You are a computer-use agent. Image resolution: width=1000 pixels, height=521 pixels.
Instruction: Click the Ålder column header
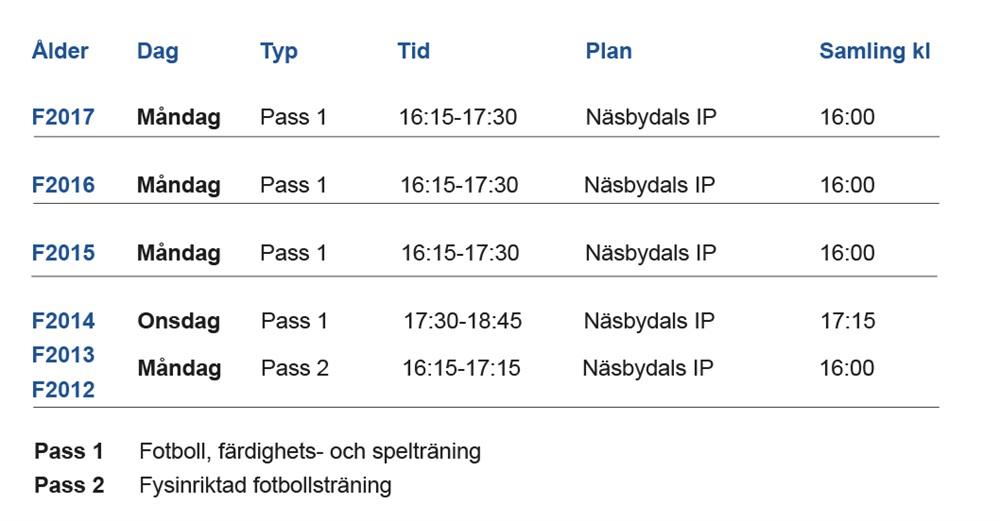(x=60, y=51)
